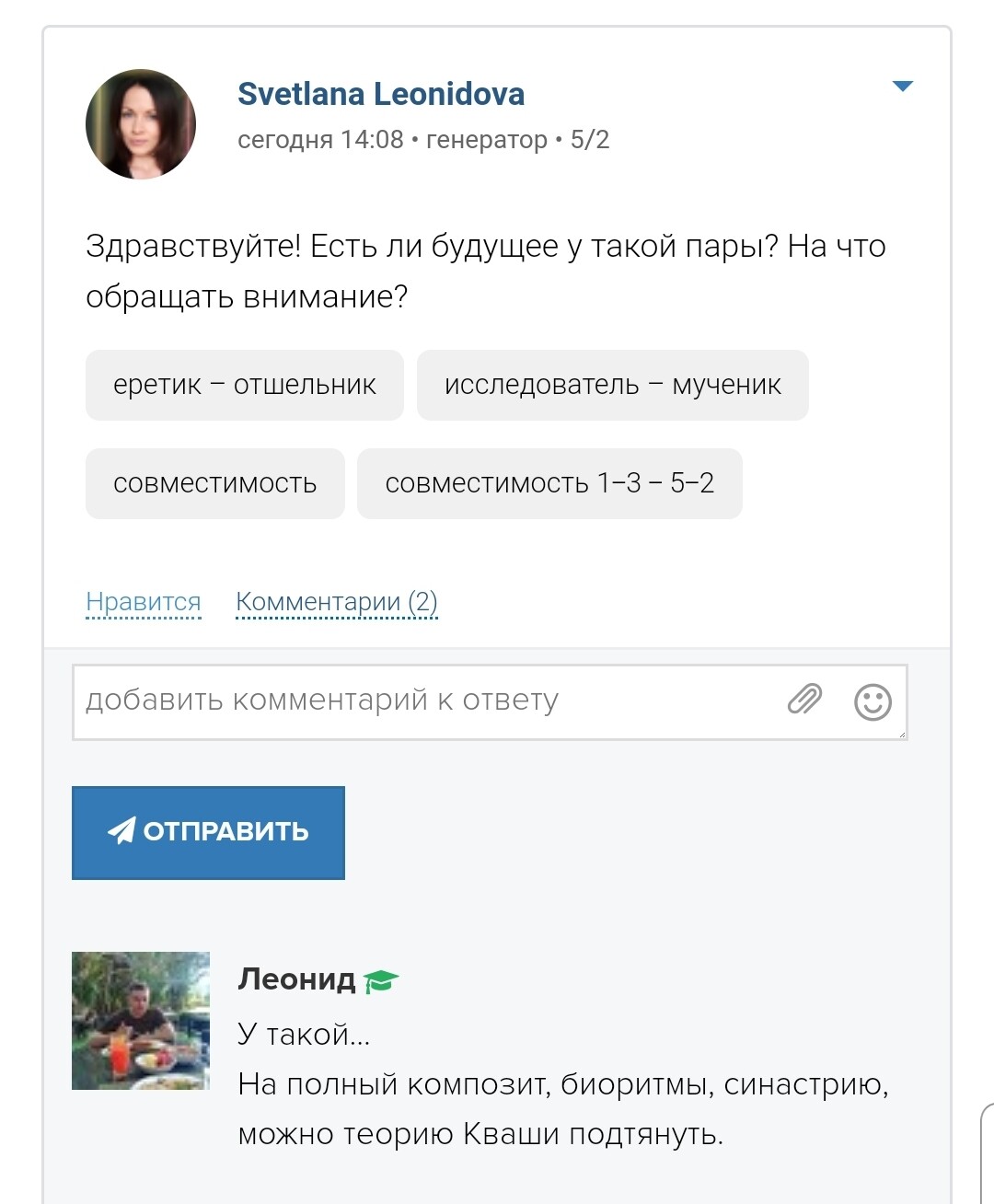Open Svetlana Leonidova's round avatar
994x1204 pixels.
pyautogui.click(x=141, y=124)
